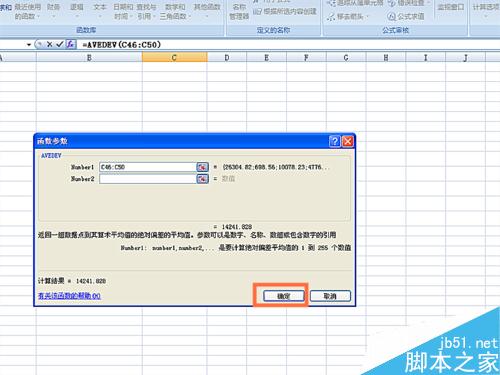
Task: Open the Date and Time functions dropdown
Action: 123,11
